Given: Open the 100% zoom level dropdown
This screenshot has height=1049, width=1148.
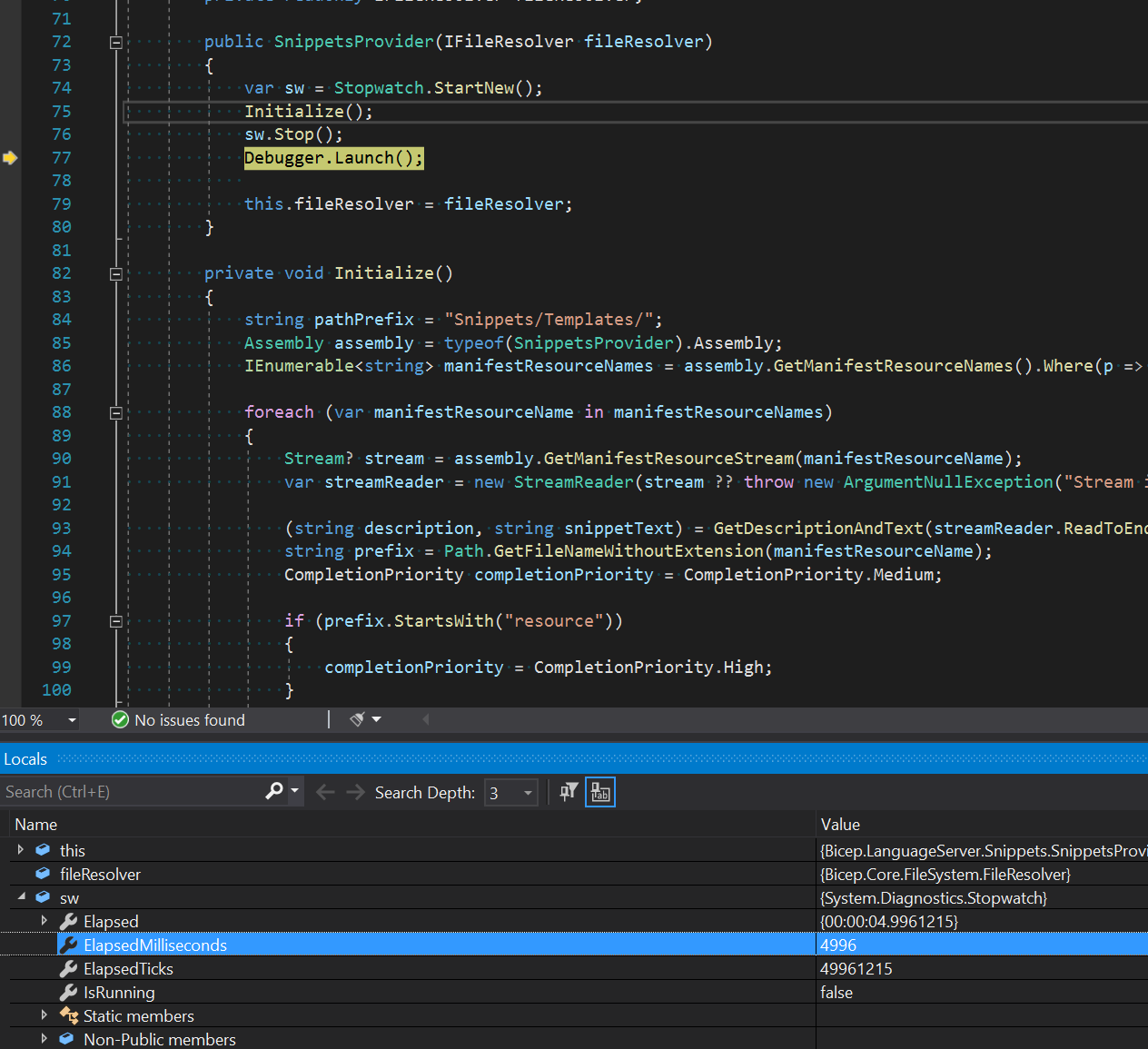Looking at the screenshot, I should pos(71,719).
